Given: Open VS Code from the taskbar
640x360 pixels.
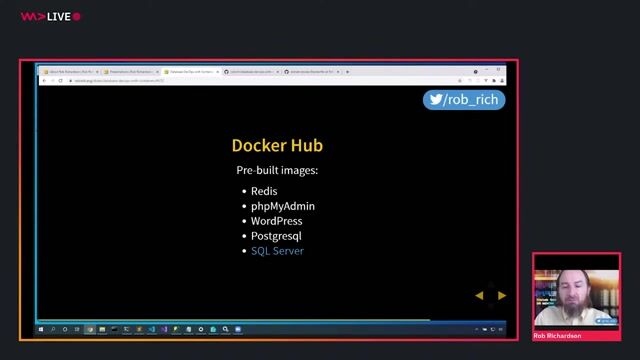Looking at the screenshot, I should tap(151, 329).
